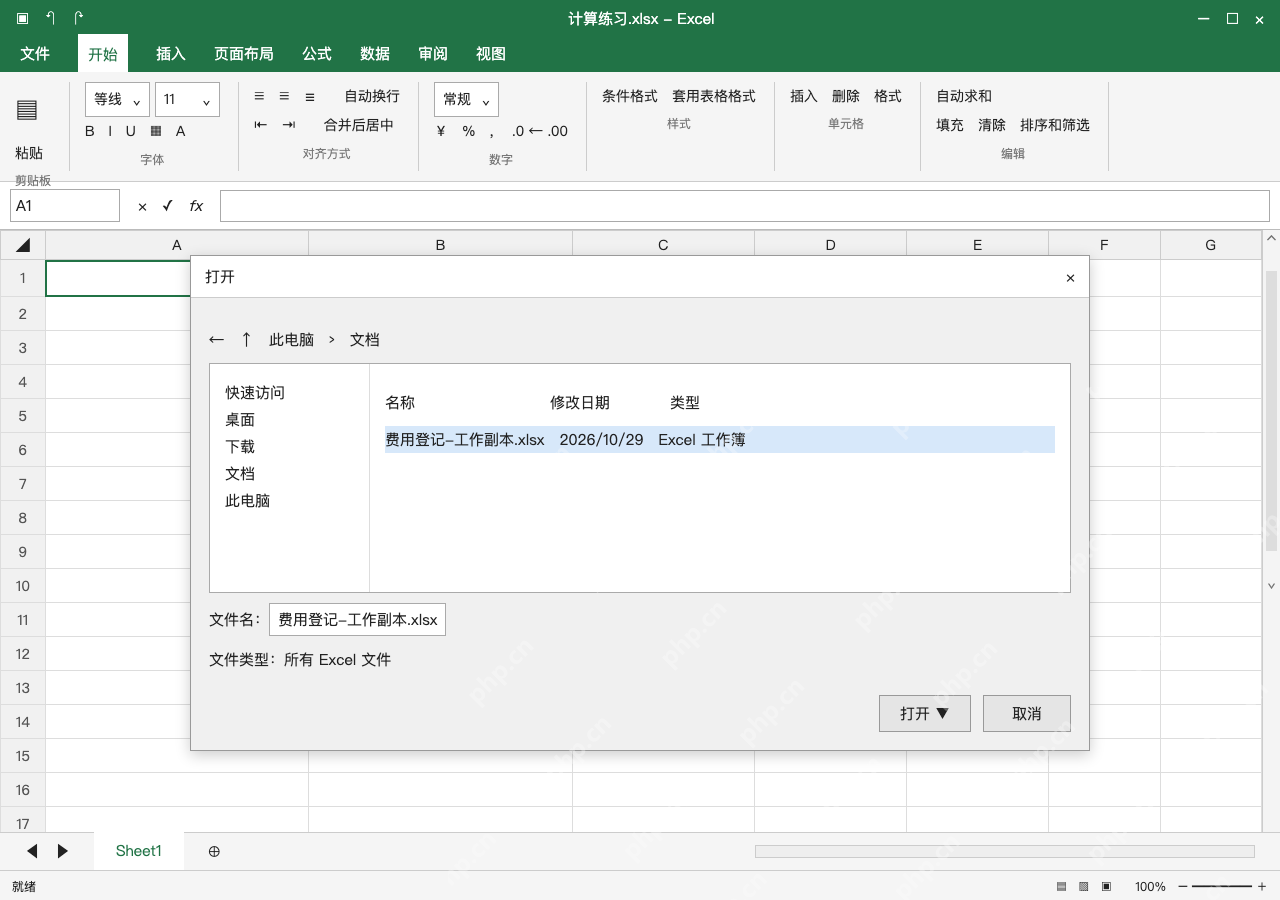
Task: Switch to 数据 ribbon tab
Action: [375, 54]
